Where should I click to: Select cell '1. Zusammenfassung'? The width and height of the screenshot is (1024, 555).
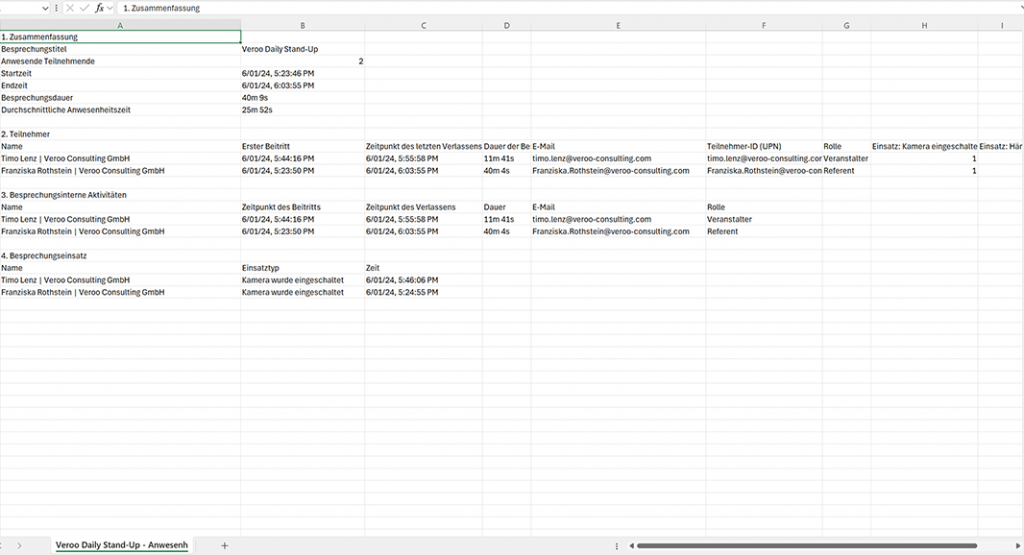pyautogui.click(x=120, y=37)
